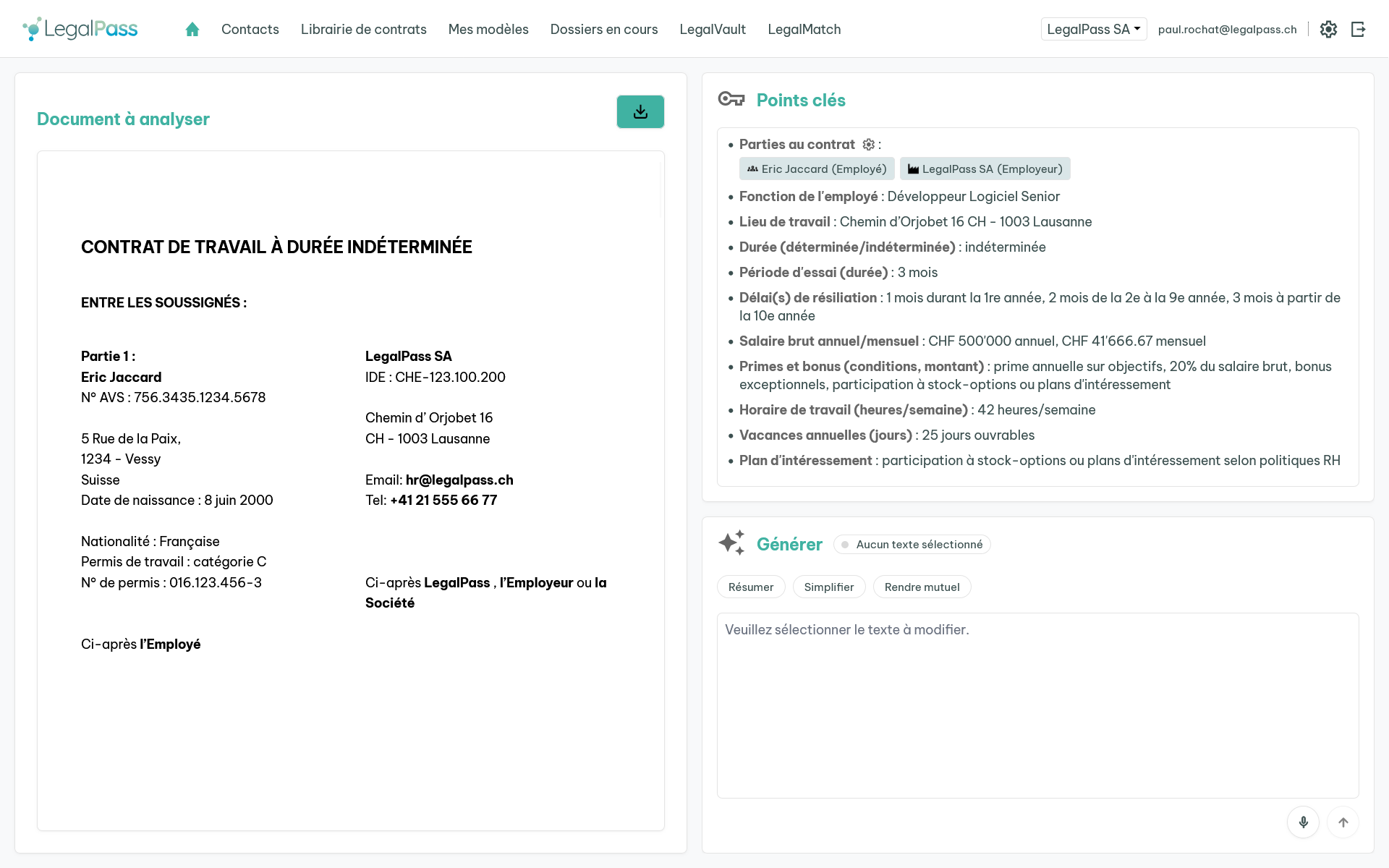Open the settings gear in header
The height and width of the screenshot is (868, 1389).
tap(1328, 29)
